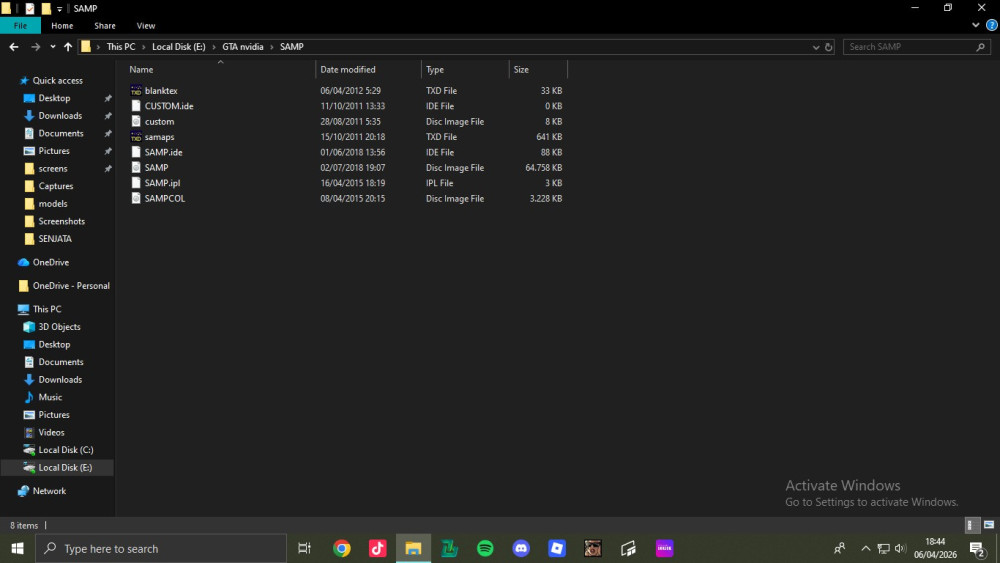This screenshot has width=1000, height=563.
Task: Open the Help question mark icon
Action: (x=992, y=26)
